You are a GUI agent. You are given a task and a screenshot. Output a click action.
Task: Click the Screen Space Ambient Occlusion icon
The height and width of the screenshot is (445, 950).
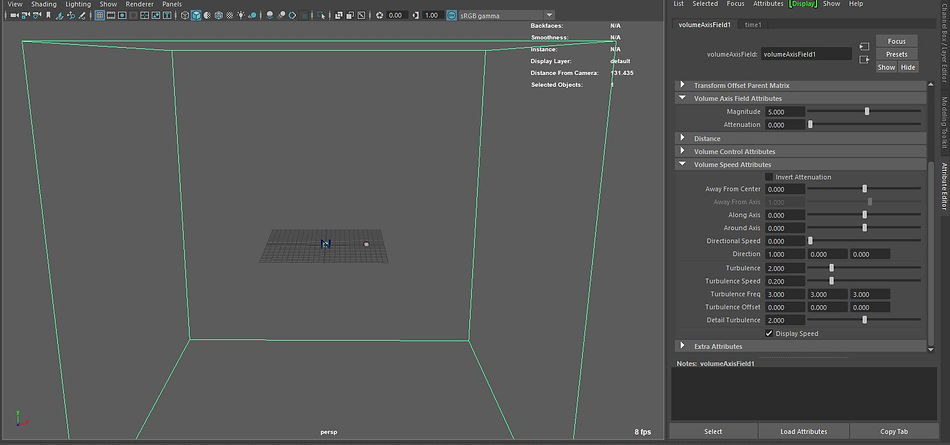270,15
